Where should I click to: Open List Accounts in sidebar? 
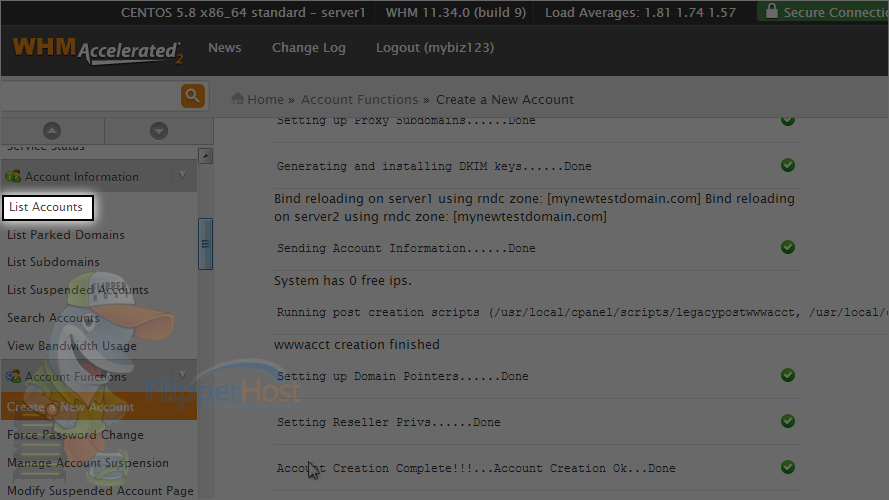pyautogui.click(x=46, y=207)
